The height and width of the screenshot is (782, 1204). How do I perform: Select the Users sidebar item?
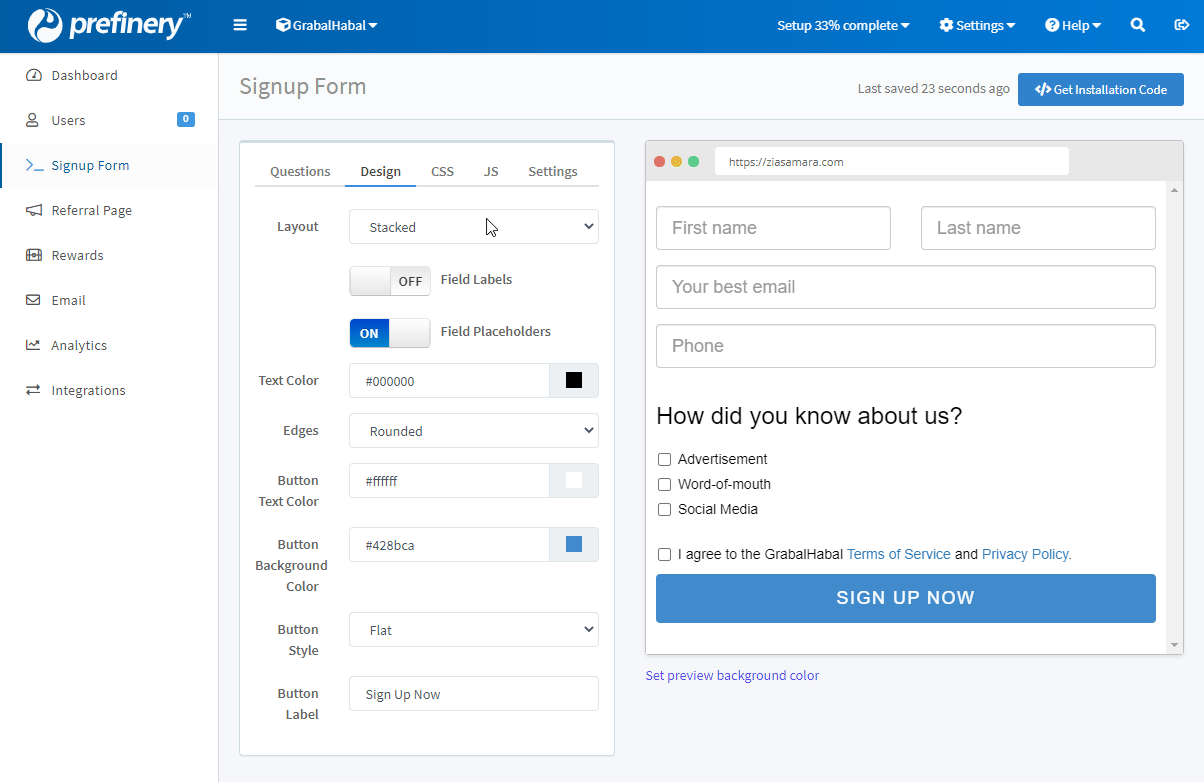[68, 120]
